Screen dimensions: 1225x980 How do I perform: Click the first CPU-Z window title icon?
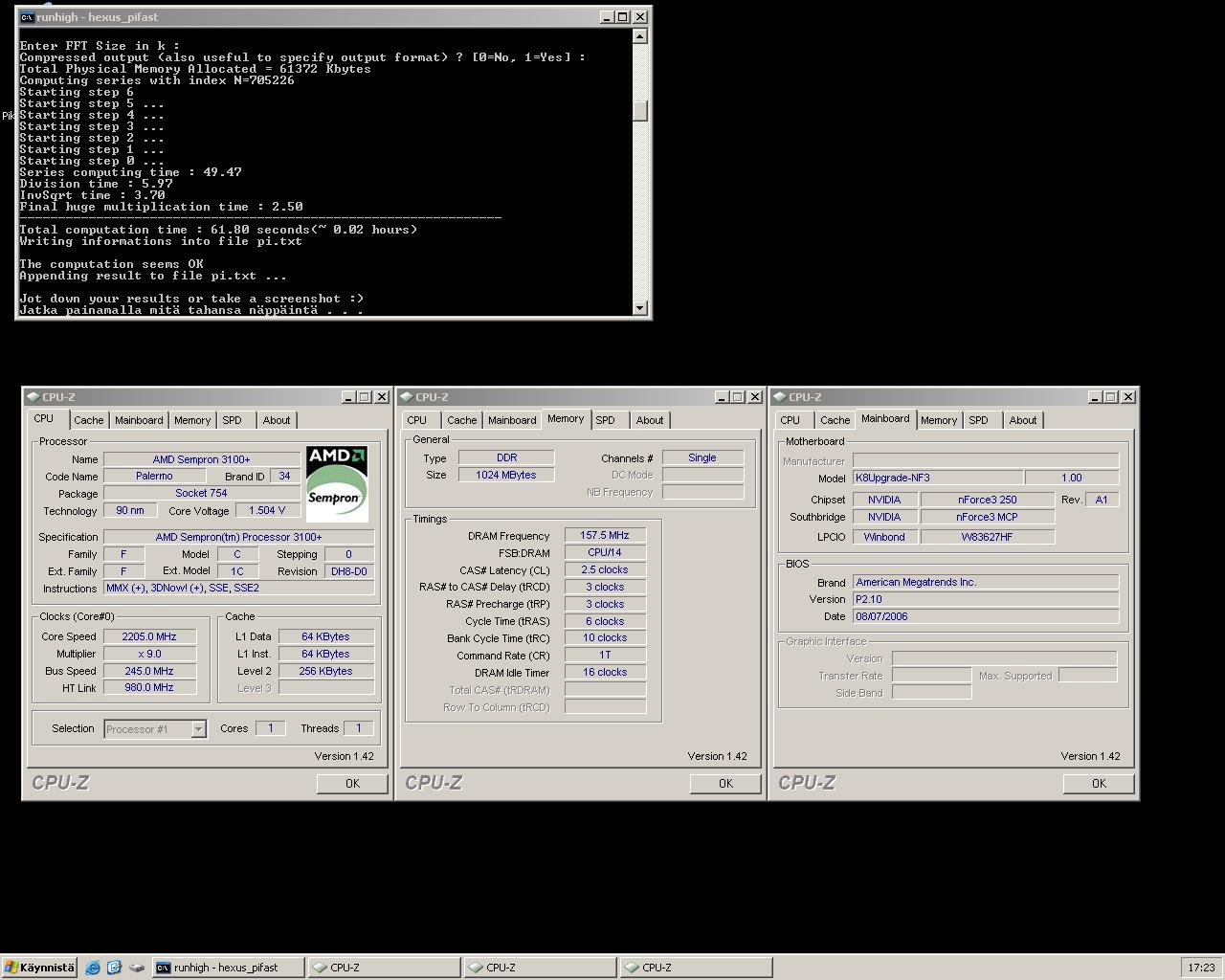(33, 397)
